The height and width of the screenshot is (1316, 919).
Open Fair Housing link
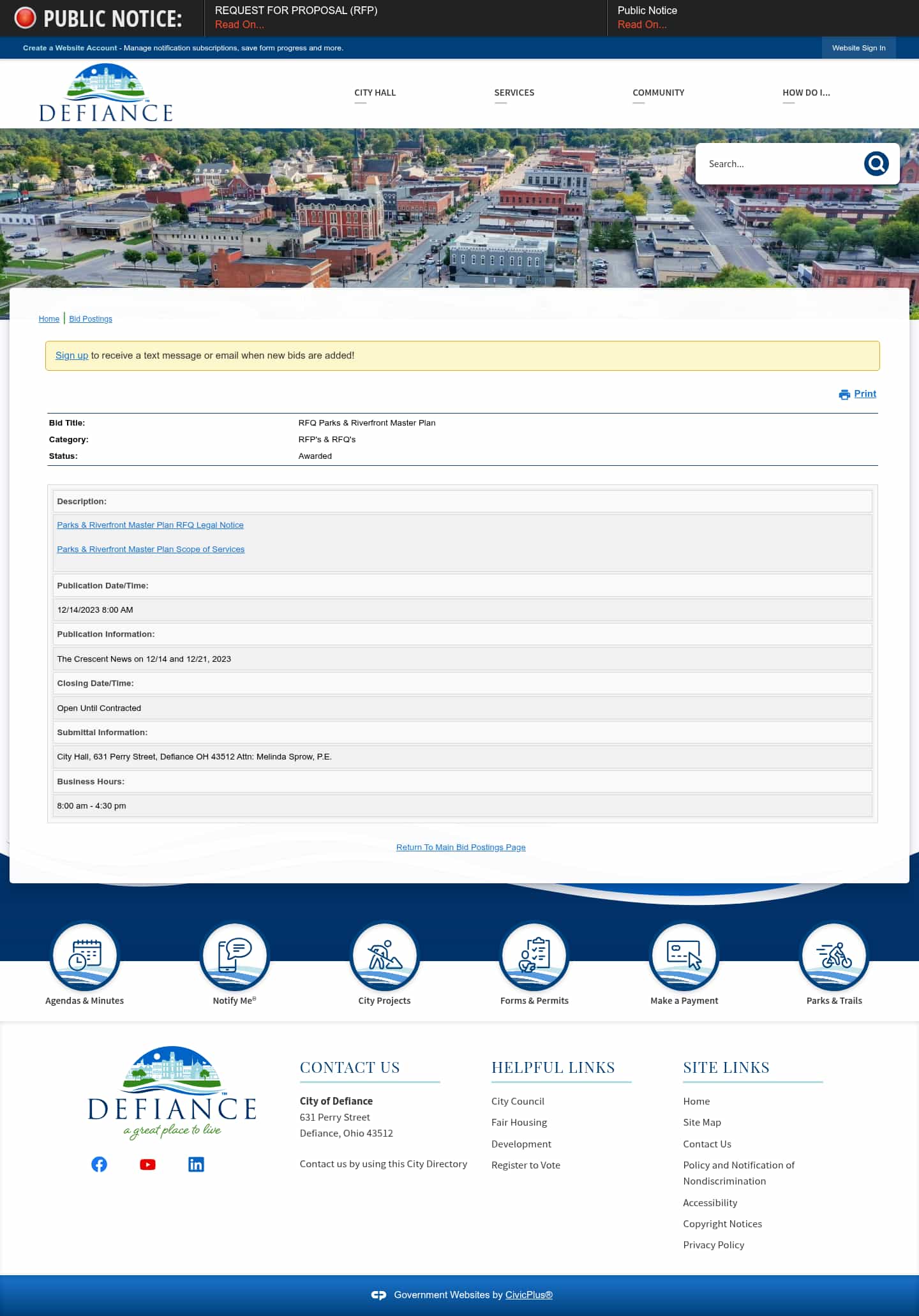519,1123
